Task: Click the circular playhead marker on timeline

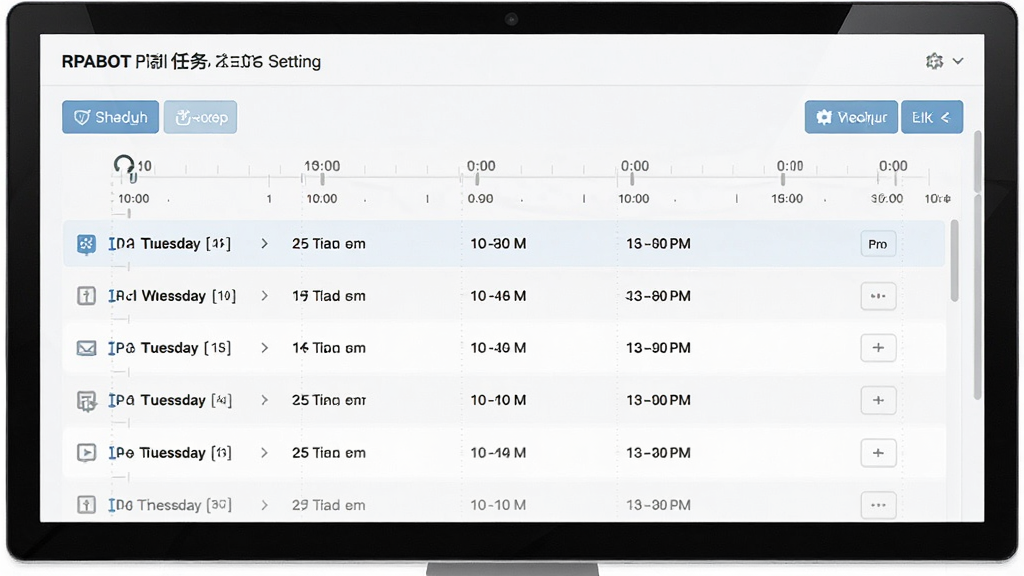Action: click(123, 165)
